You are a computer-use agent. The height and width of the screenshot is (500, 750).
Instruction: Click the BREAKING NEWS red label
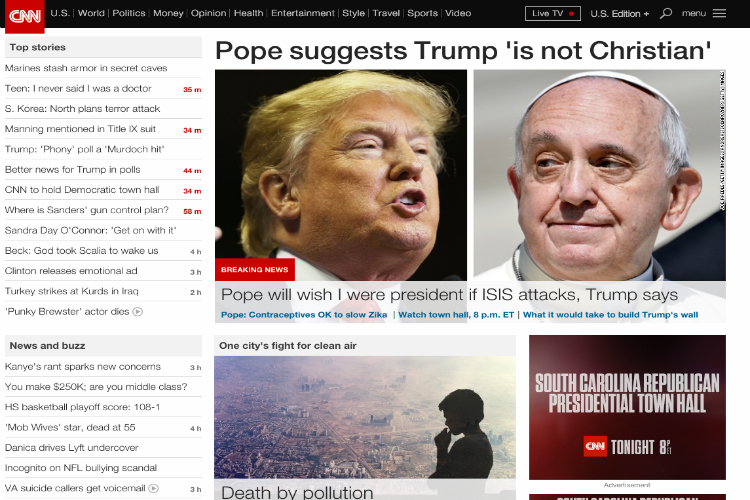[254, 269]
